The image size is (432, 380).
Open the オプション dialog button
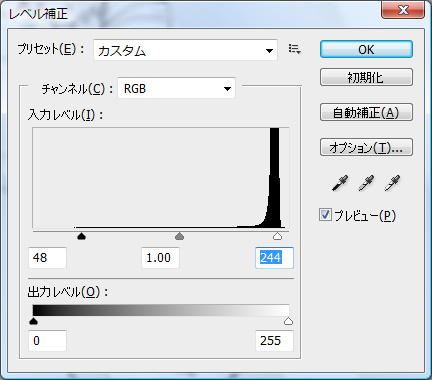coord(366,147)
